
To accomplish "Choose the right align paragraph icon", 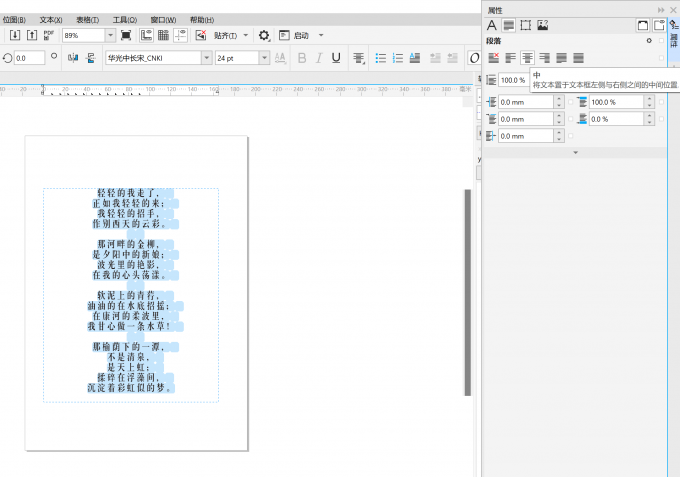I will point(544,58).
